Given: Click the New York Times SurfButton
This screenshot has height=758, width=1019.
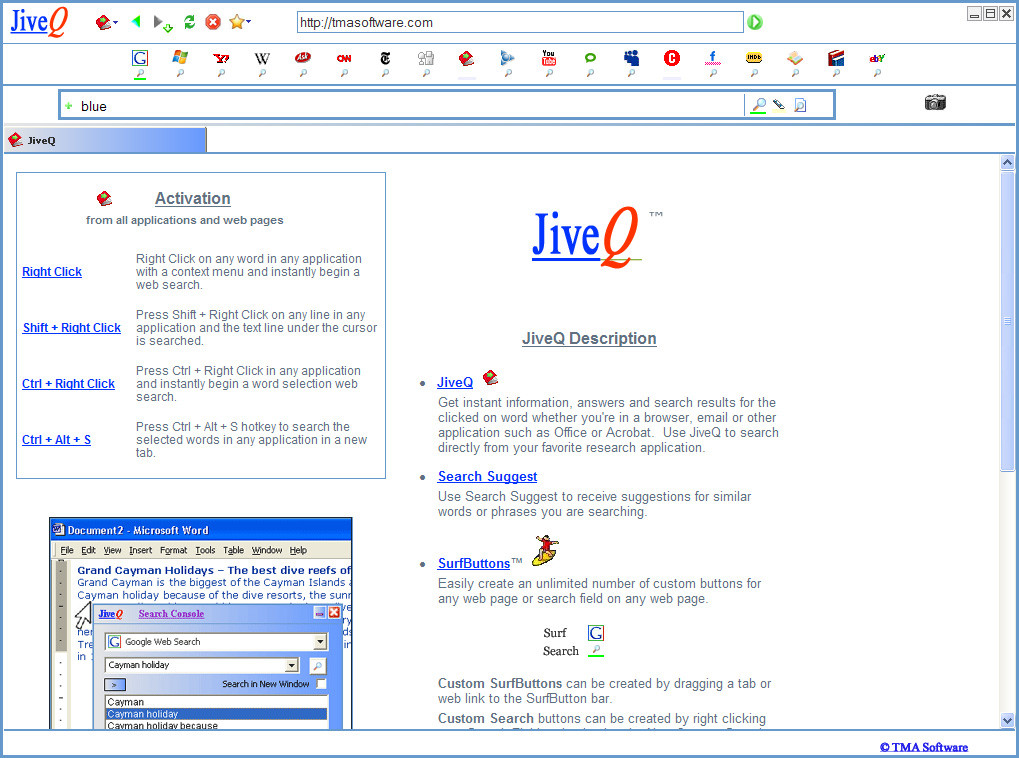Looking at the screenshot, I should [x=385, y=58].
